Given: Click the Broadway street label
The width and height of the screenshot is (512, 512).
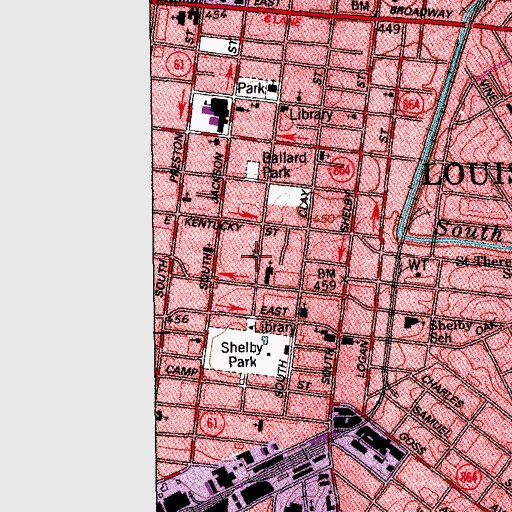Looking at the screenshot, I should click(421, 12).
